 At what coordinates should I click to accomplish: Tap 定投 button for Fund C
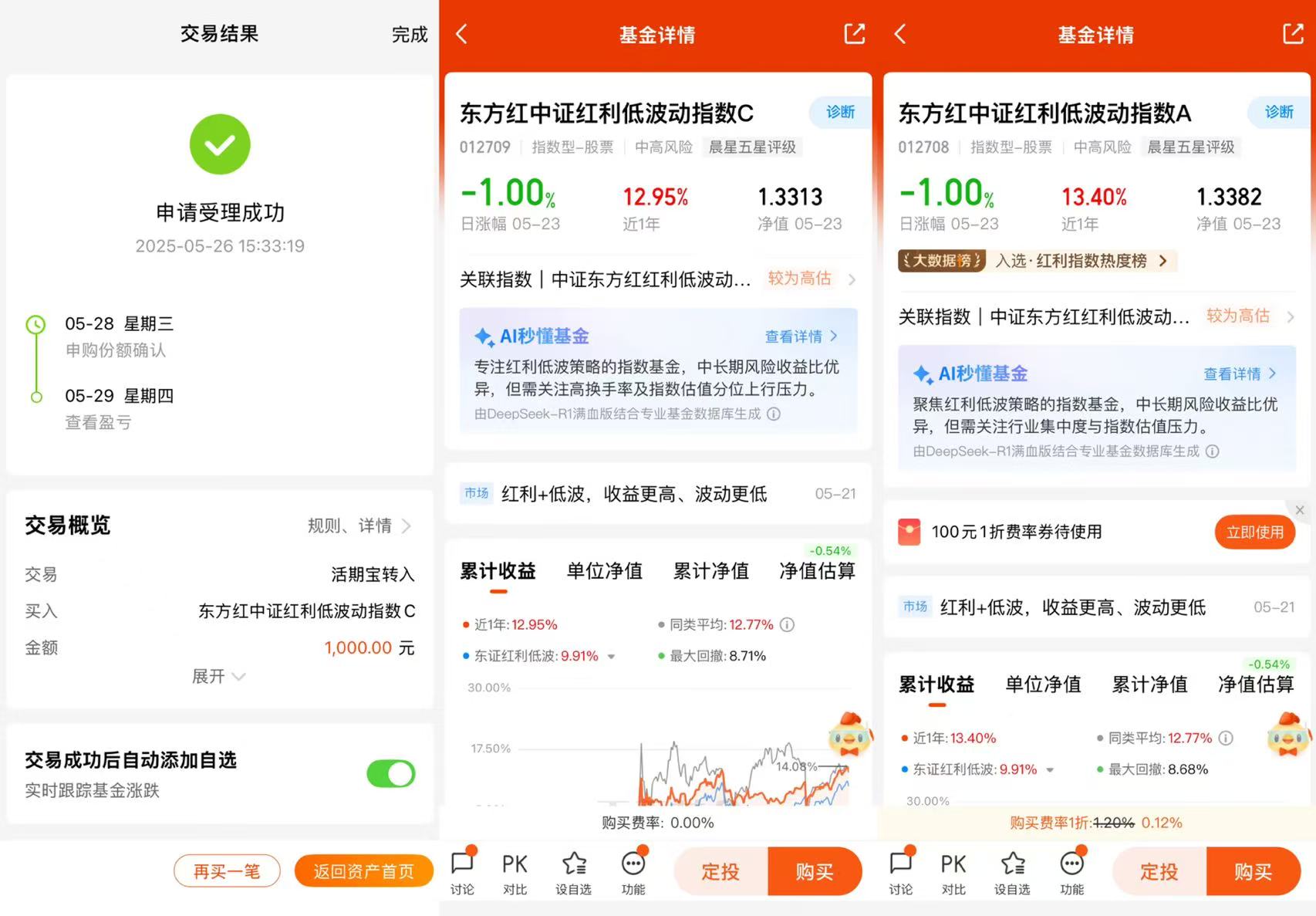pyautogui.click(x=720, y=871)
